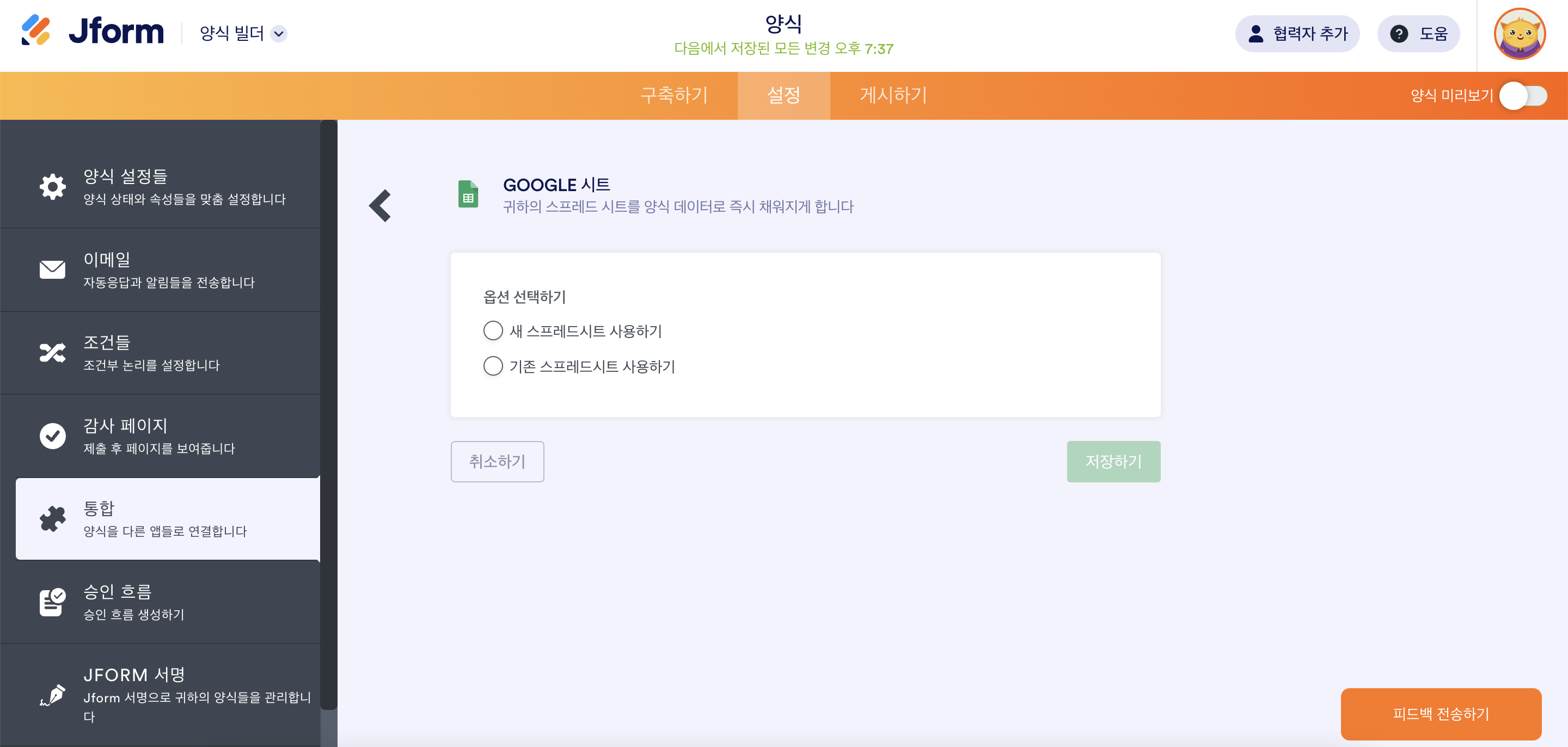Switch to the 구축하기 tab
This screenshot has height=747, width=1568.
coord(674,96)
